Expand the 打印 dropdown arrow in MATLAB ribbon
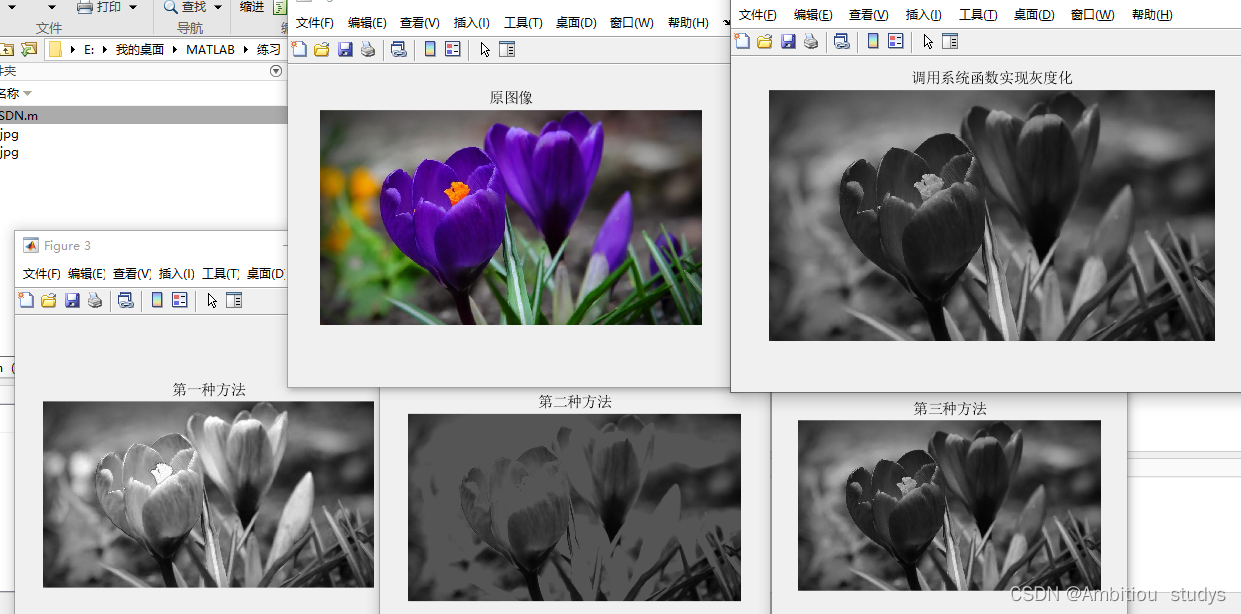Image resolution: width=1241 pixels, height=614 pixels. pos(133,7)
